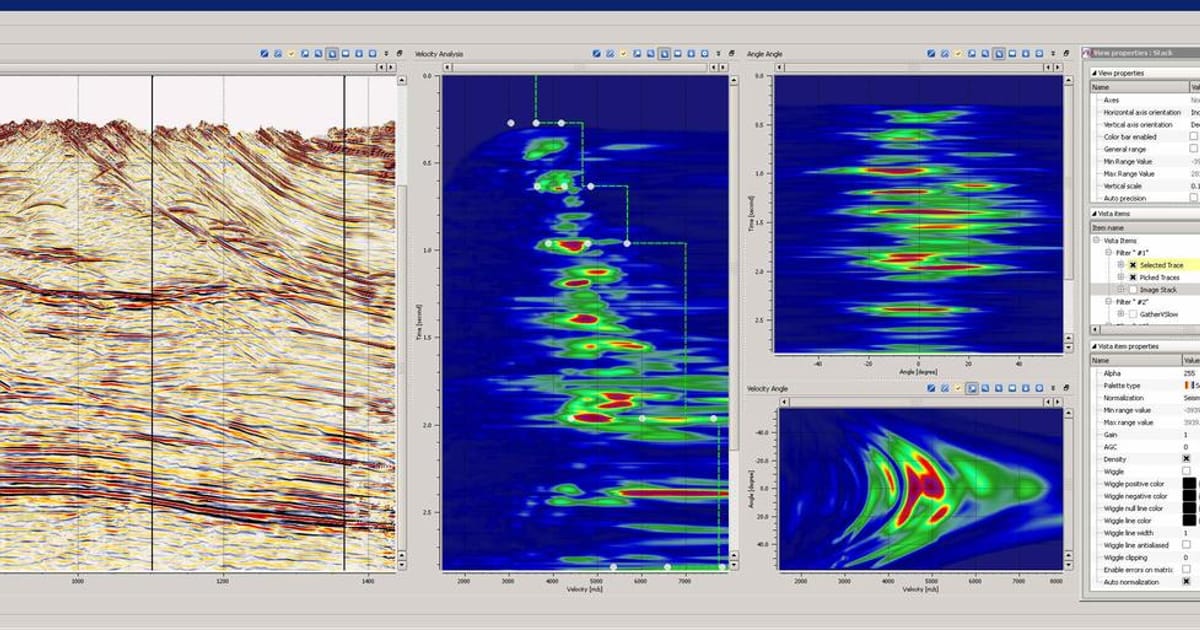Click the yellow toolbar icon in Velocity Angle panel
Screen dimensions: 1200x630
coord(959,388)
